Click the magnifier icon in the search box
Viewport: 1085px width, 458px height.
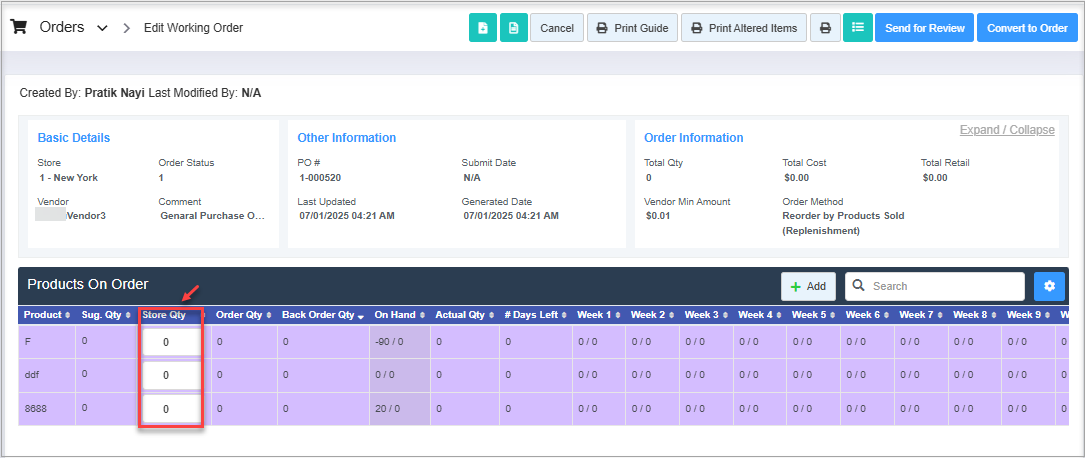click(x=858, y=286)
